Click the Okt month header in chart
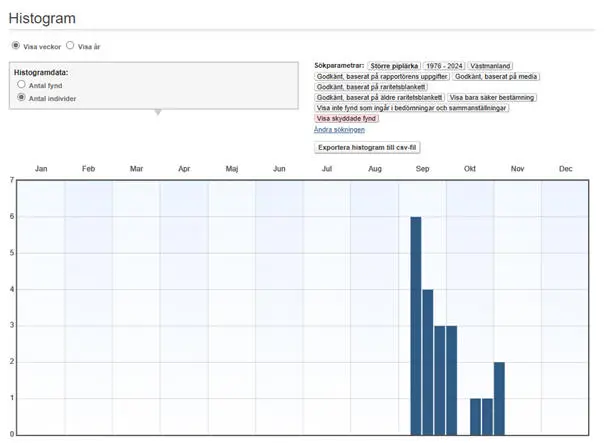 click(x=470, y=169)
